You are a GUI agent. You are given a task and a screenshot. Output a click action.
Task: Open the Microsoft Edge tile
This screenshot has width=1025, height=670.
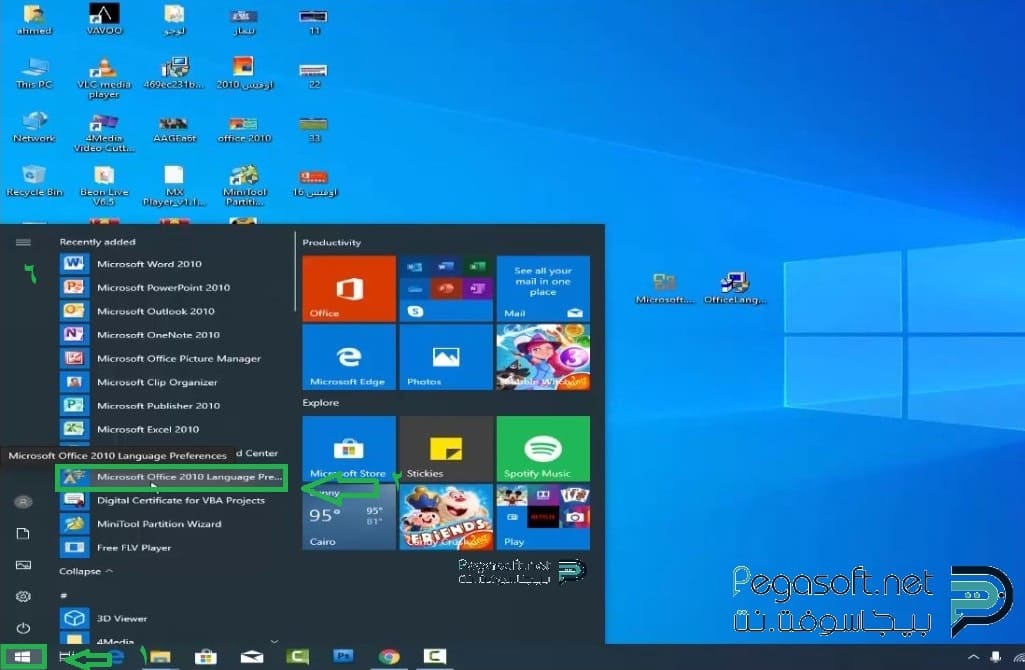coord(349,357)
